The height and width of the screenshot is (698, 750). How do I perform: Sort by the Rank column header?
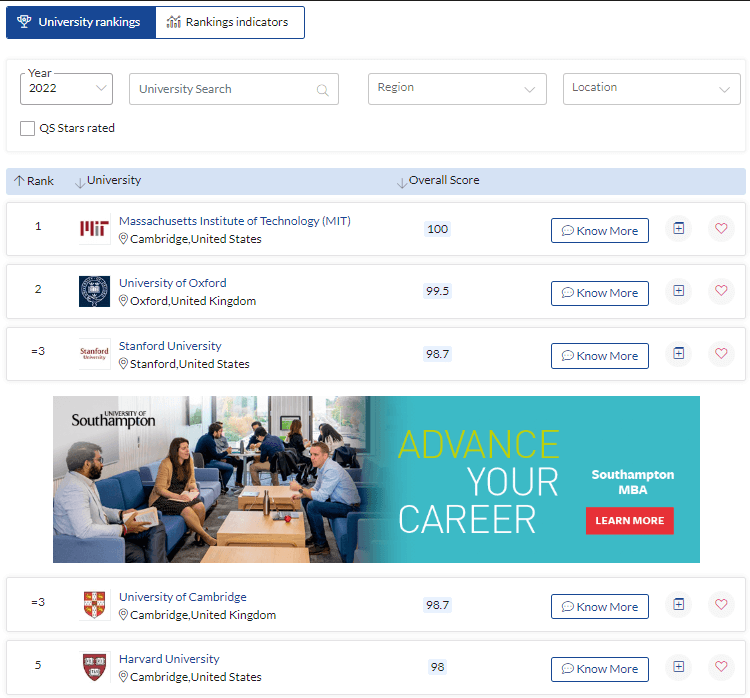click(x=34, y=181)
